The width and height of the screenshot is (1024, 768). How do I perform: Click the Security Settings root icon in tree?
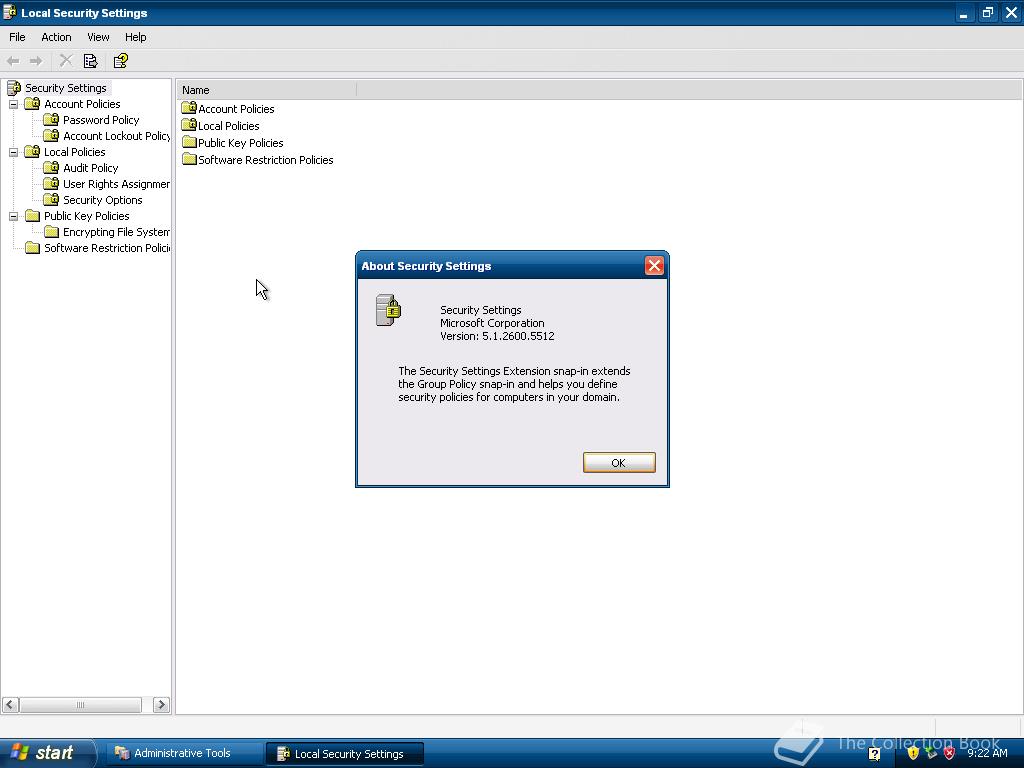pos(14,88)
